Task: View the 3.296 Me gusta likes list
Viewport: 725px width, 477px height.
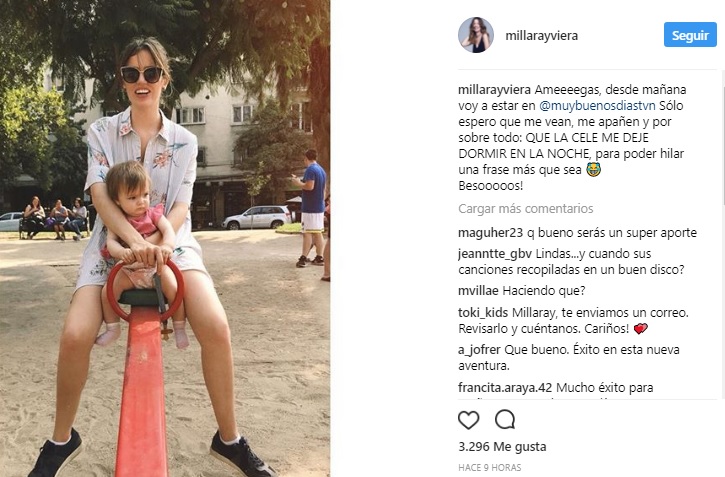Action: (502, 446)
